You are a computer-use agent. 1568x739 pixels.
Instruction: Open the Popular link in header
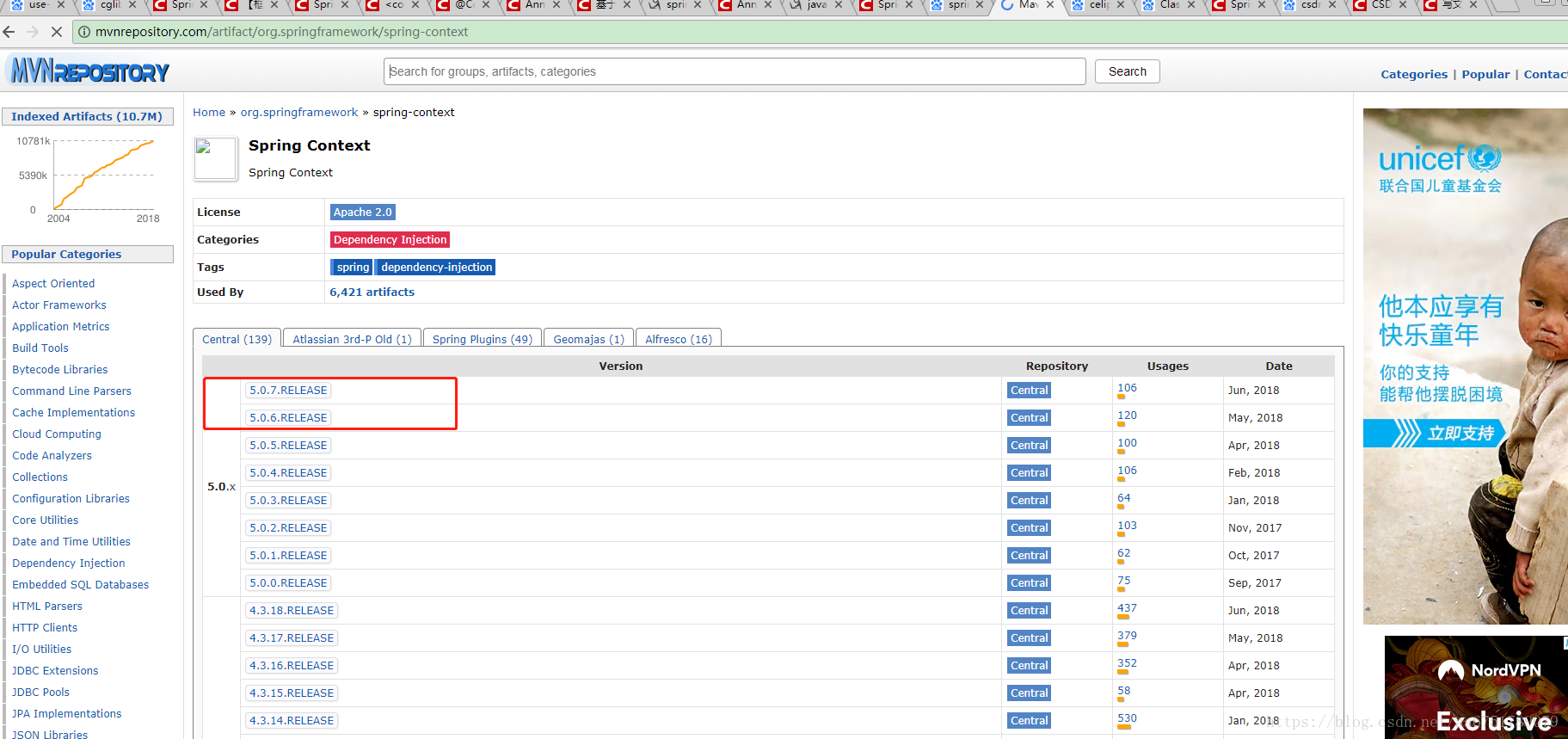pyautogui.click(x=1485, y=74)
